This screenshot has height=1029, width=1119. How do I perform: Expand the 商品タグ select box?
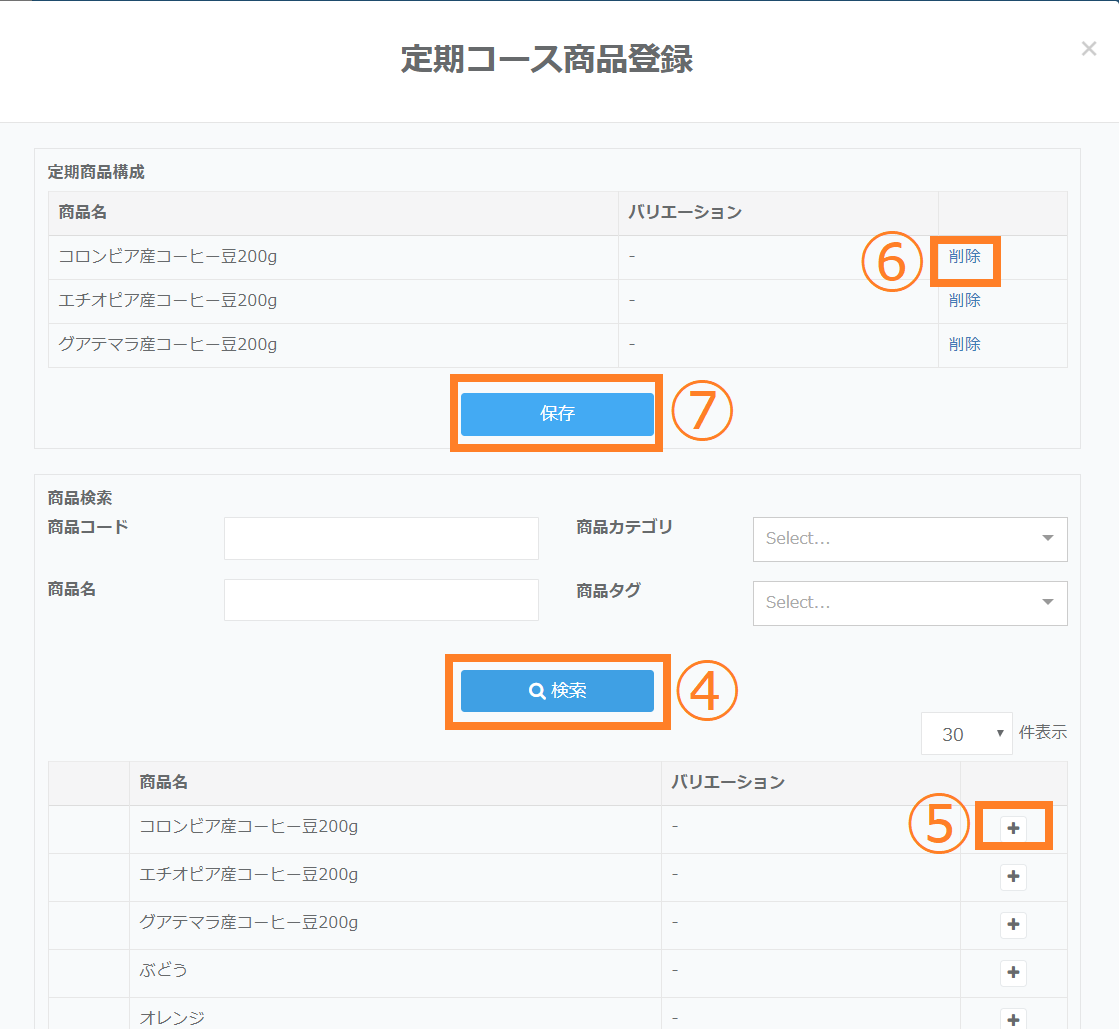(909, 603)
